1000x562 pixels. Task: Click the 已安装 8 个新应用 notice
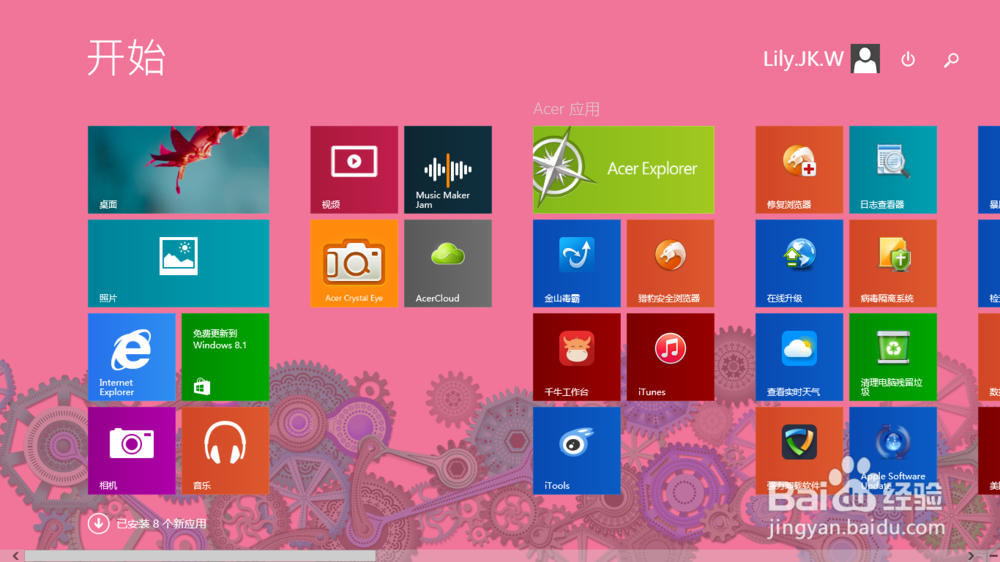[161, 524]
